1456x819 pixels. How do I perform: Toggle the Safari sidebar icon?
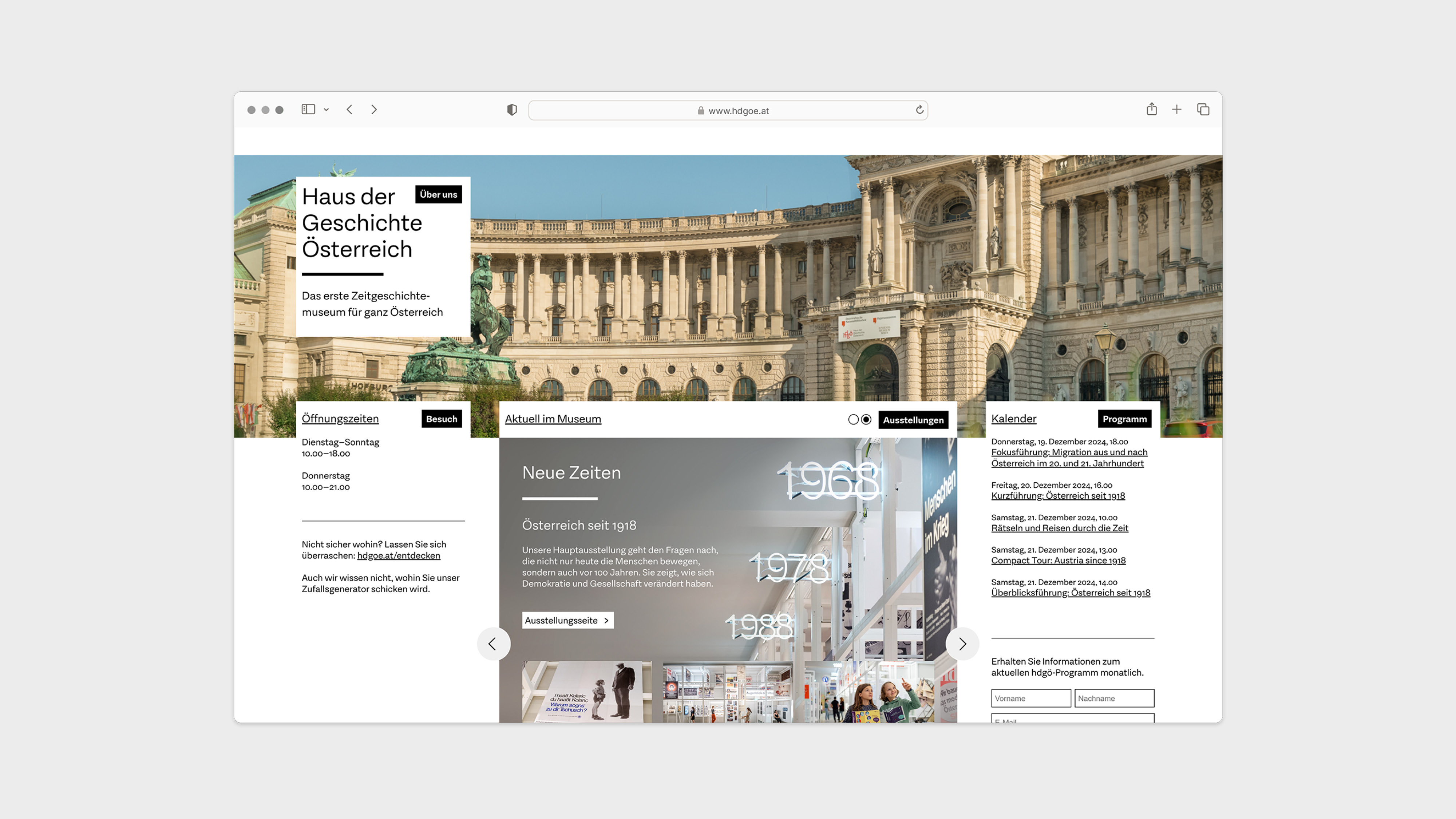(x=308, y=109)
